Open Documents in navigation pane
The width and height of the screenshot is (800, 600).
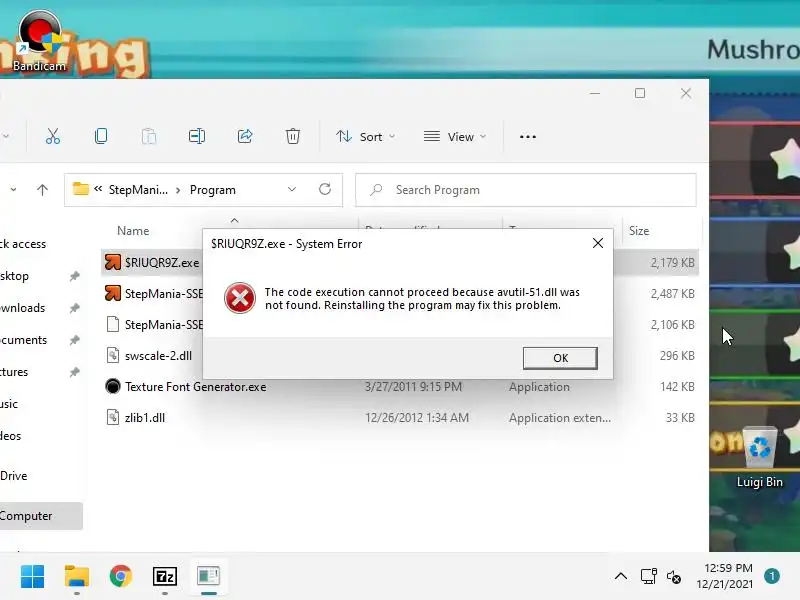pos(23,340)
